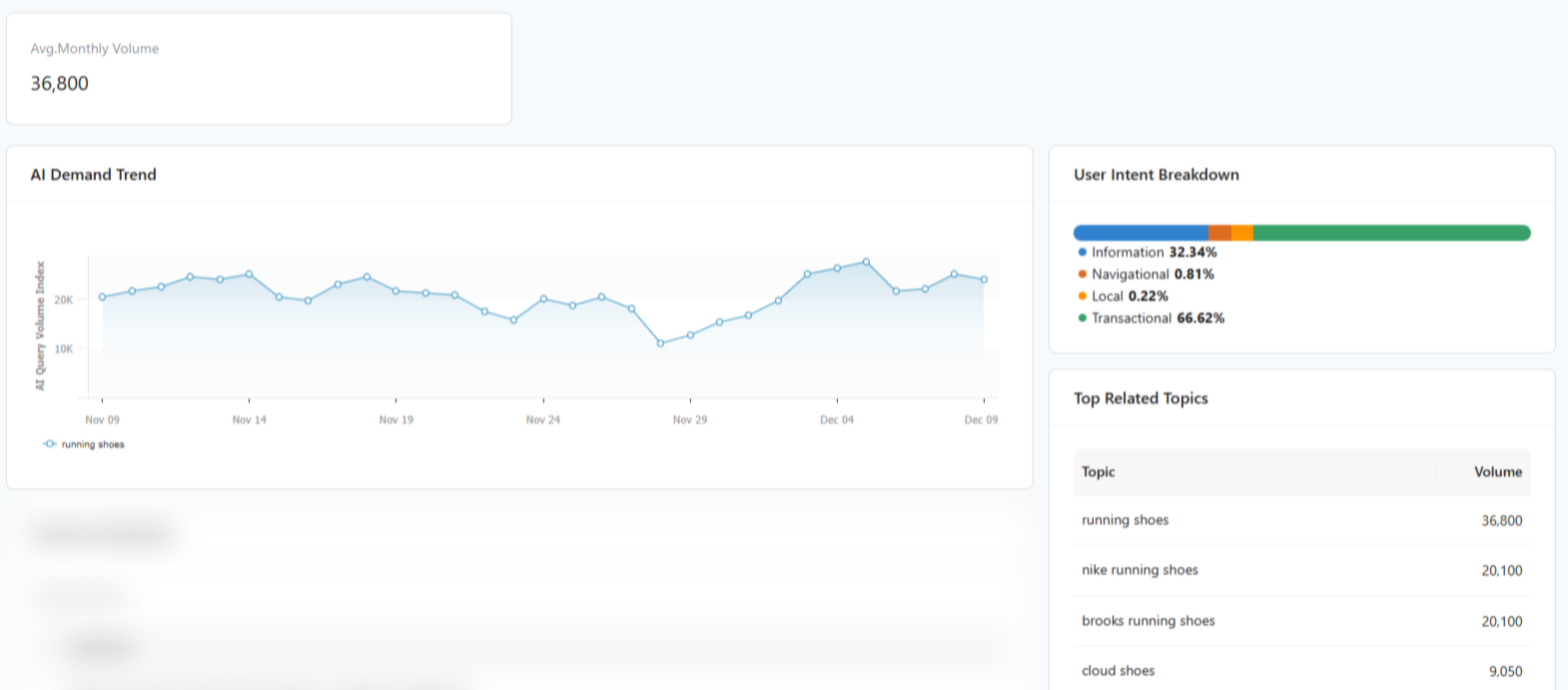Screen dimensions: 1568x690
Task: Click the green Transactional legend dot
Action: [1083, 319]
